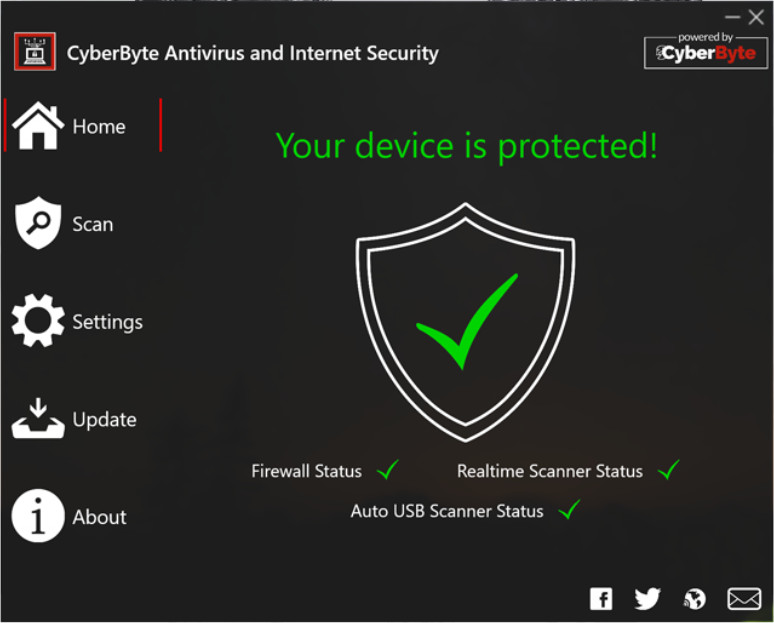Minimize the CyberByte Antivirus window
The image size is (774, 623).
pos(732,17)
